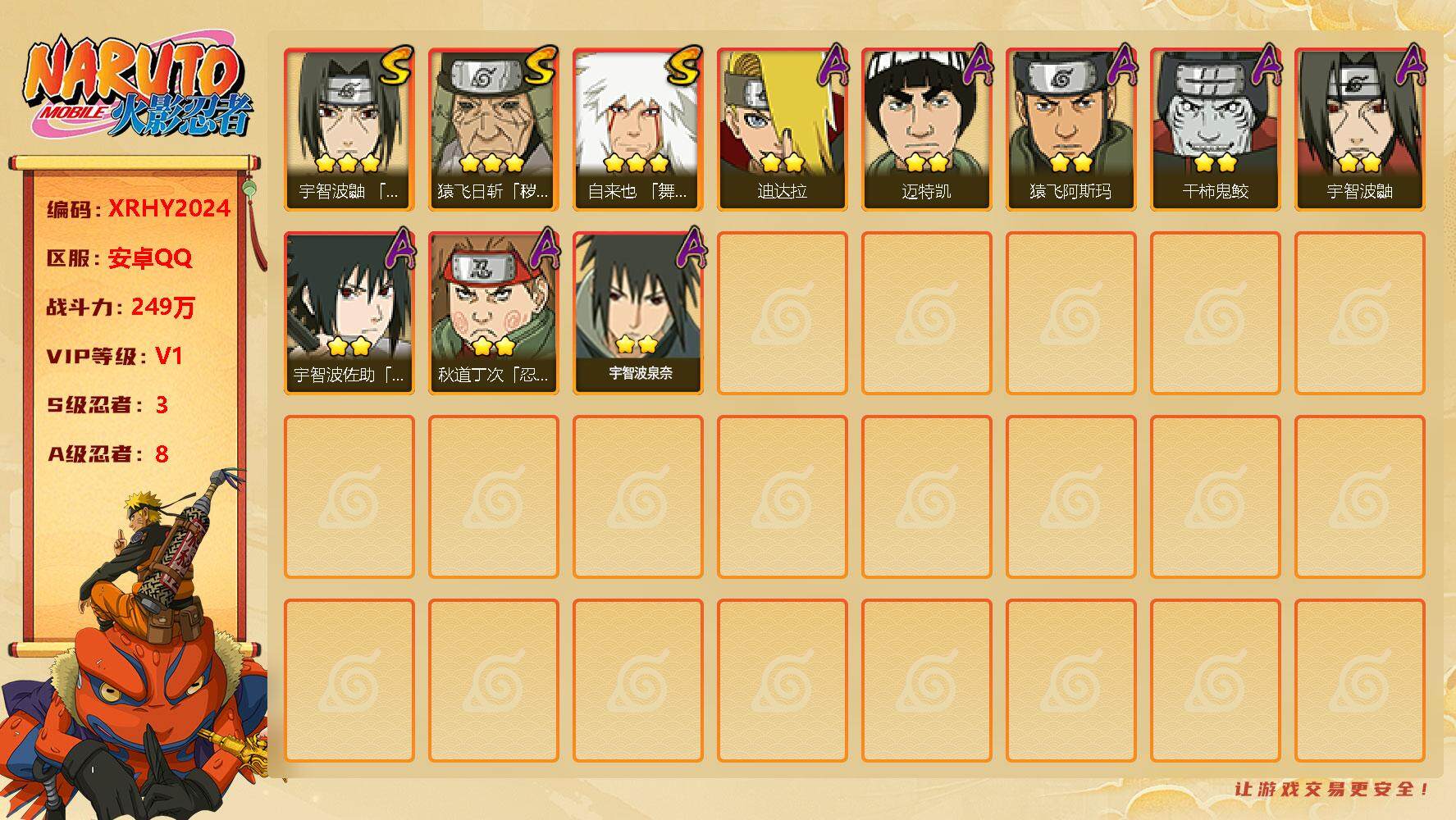Open the 秋道丁次 ninja card

point(493,313)
